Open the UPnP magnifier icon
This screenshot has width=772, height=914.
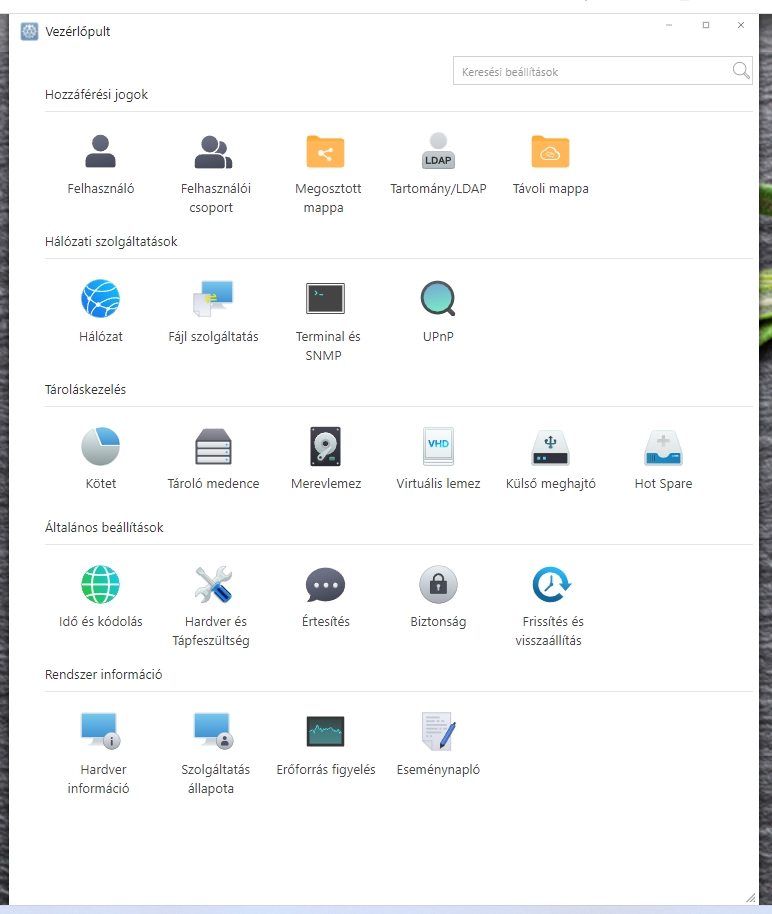click(438, 298)
